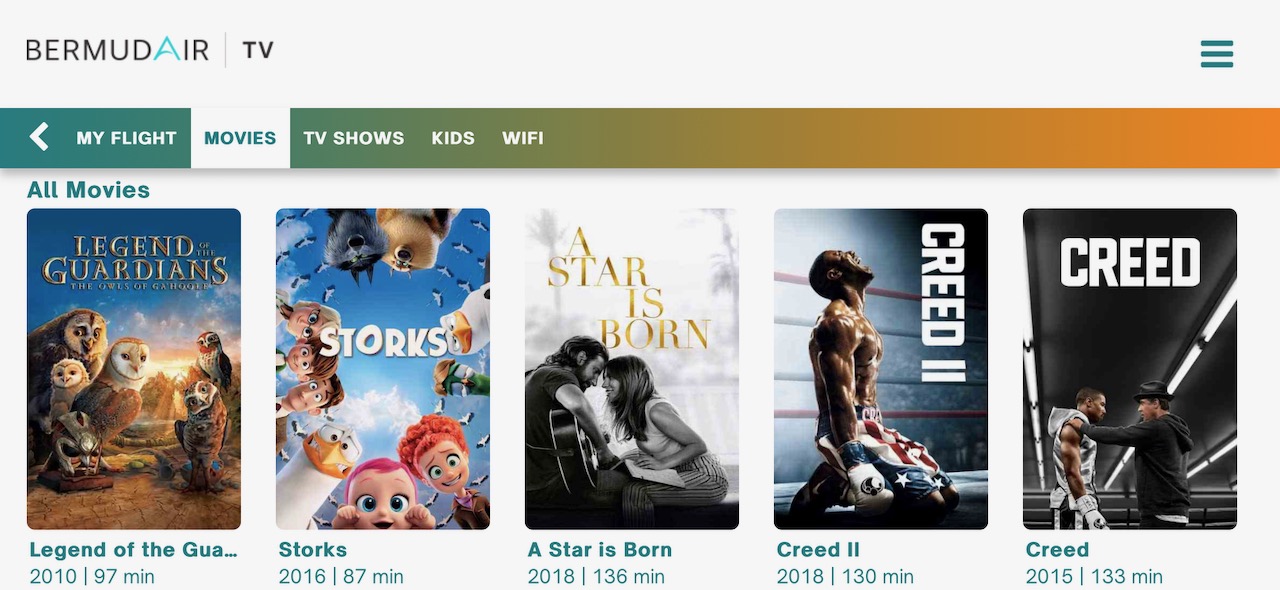The image size is (1280, 590).
Task: Switch to the TV Shows tab
Action: point(354,138)
